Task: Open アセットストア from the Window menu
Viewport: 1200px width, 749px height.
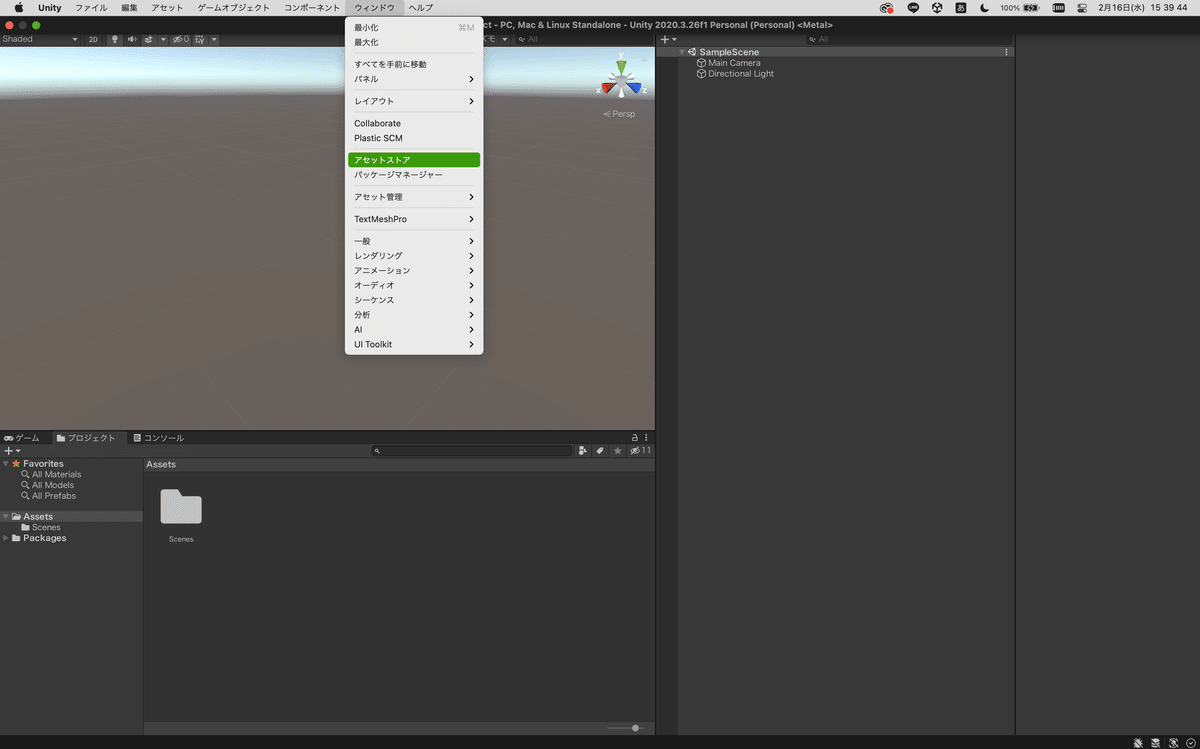Action: pos(414,160)
